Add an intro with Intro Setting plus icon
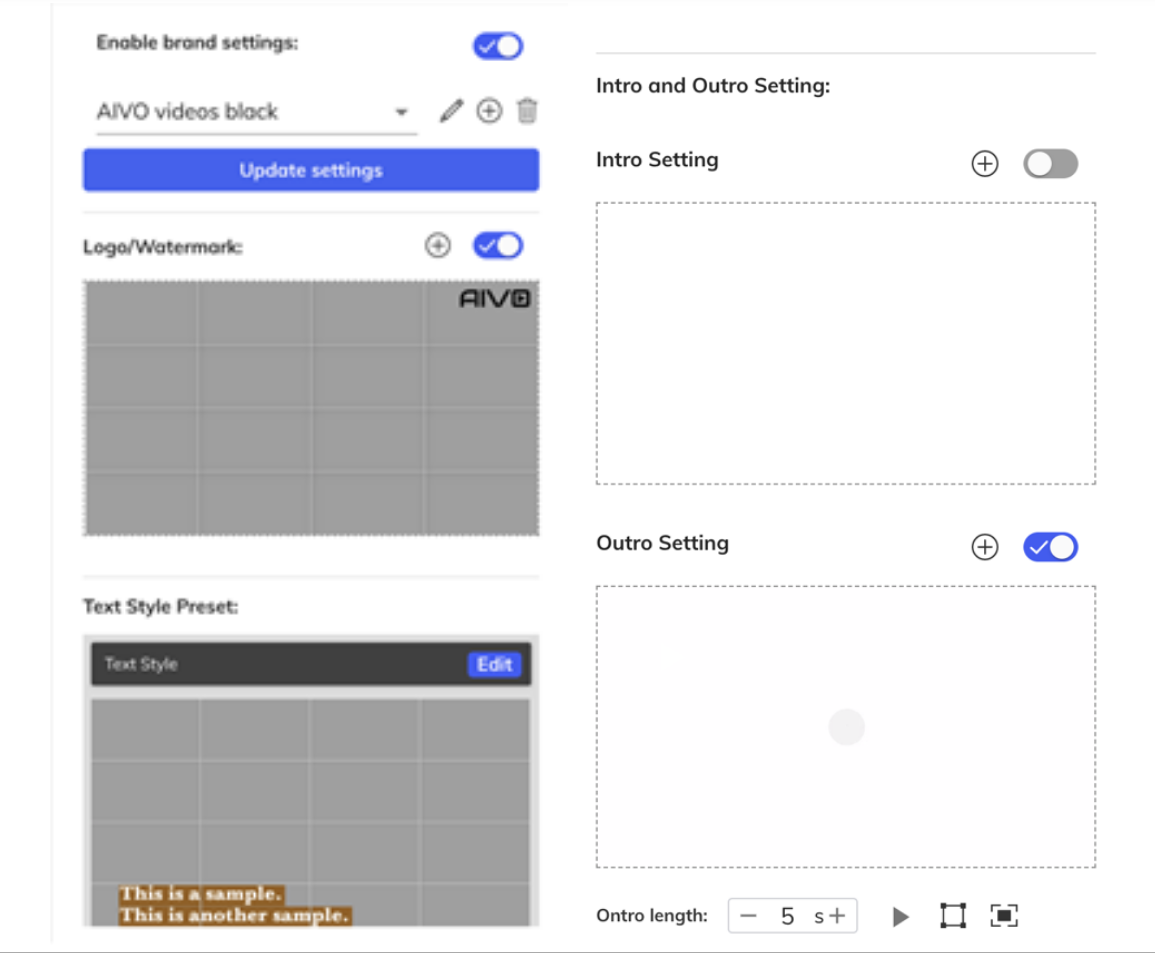Viewport: 1155px width, 953px height. (985, 164)
